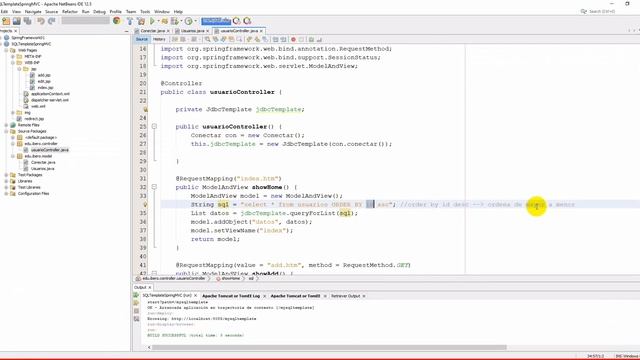Switch editor to Source view
This screenshot has width=640, height=360.
click(142, 39)
